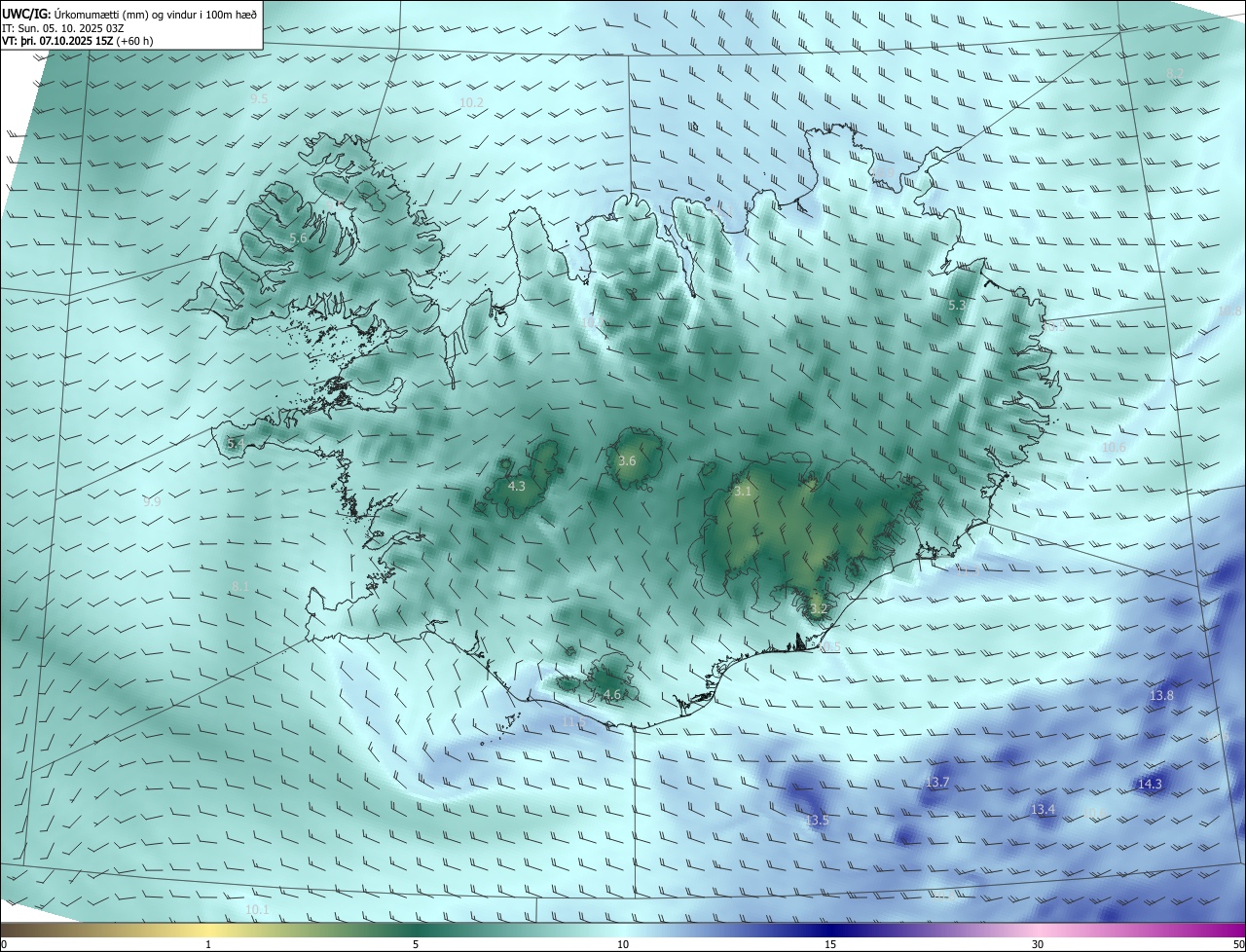Click the 9.9 value label
This screenshot has width=1246, height=952.
(x=152, y=502)
